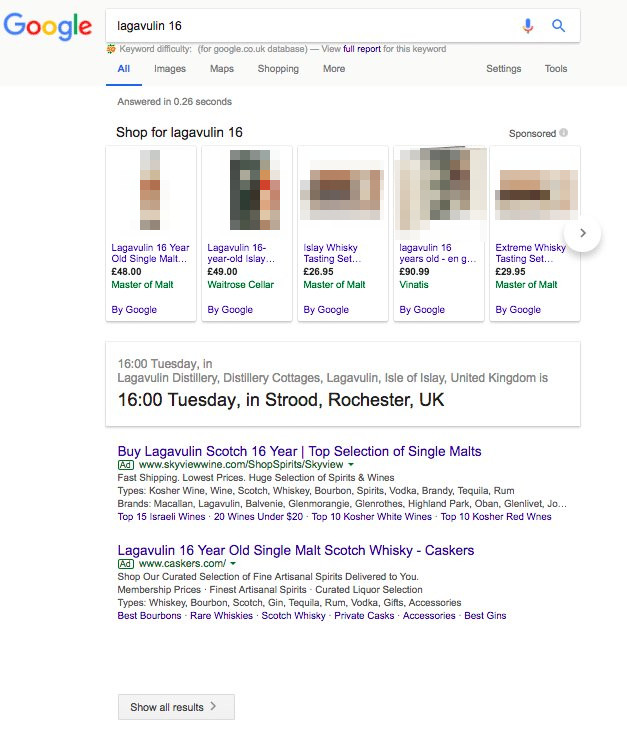Open 'Top 15 Israeli Wines' sitelink

click(x=161, y=517)
